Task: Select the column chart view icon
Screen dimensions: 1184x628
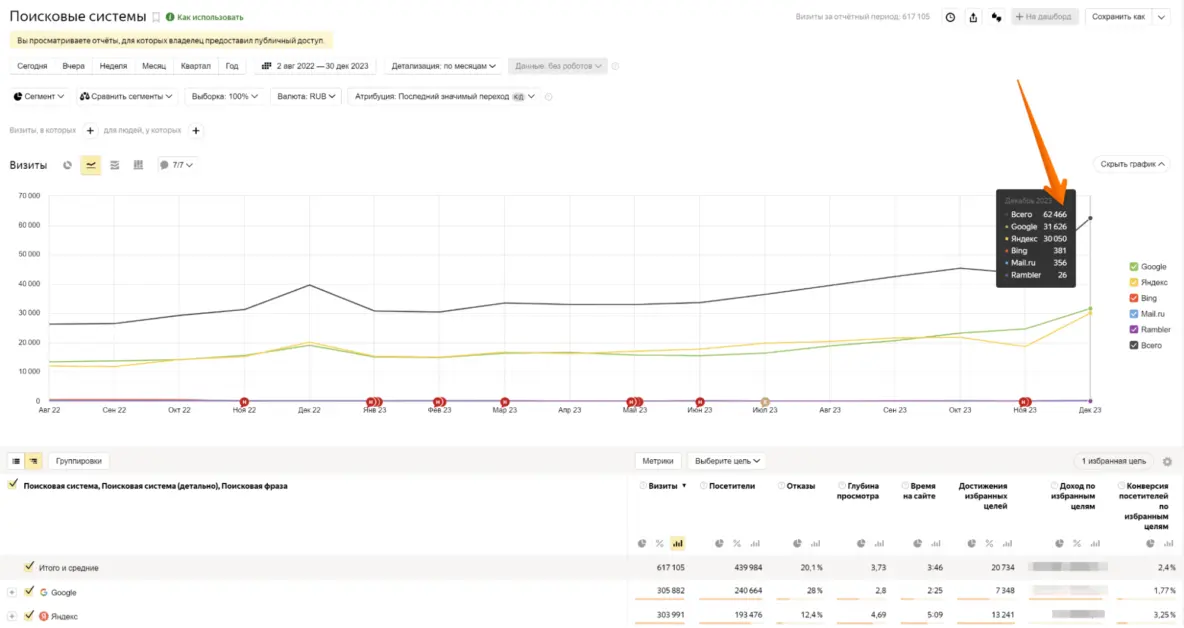Action: click(138, 165)
